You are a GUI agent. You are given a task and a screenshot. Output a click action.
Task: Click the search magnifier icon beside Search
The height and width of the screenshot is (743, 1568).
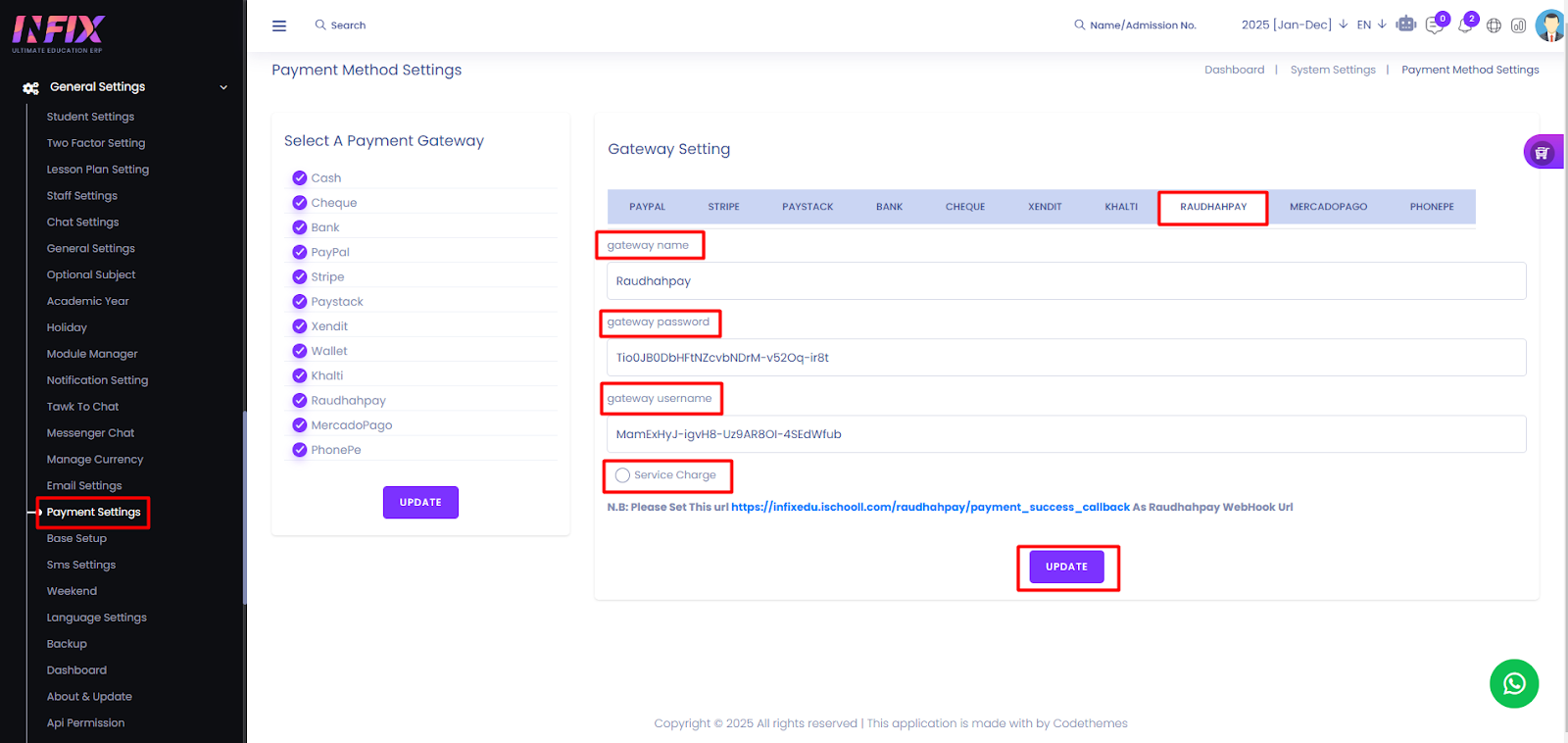click(320, 25)
